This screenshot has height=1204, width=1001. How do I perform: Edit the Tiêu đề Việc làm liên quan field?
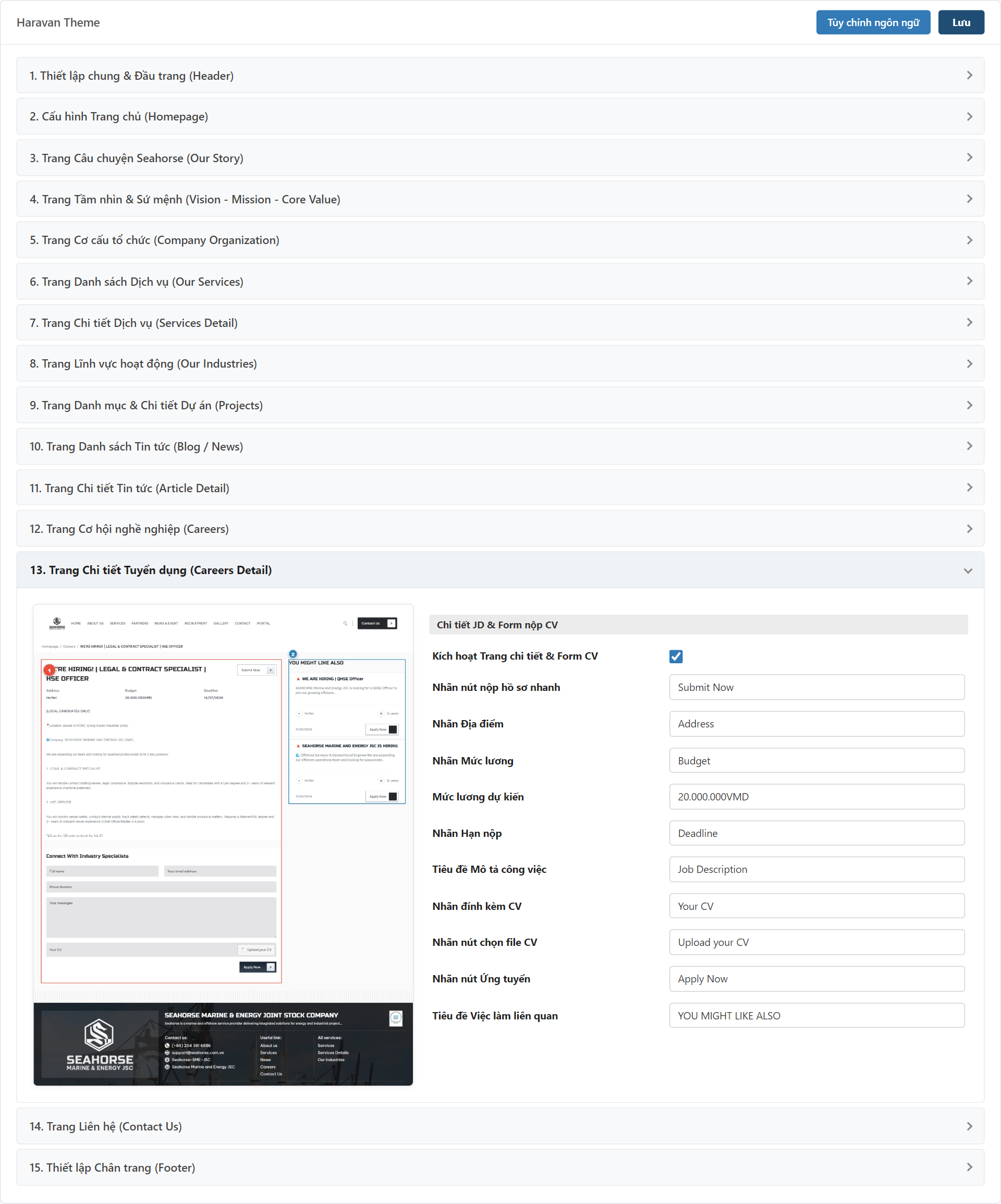[x=816, y=1015]
